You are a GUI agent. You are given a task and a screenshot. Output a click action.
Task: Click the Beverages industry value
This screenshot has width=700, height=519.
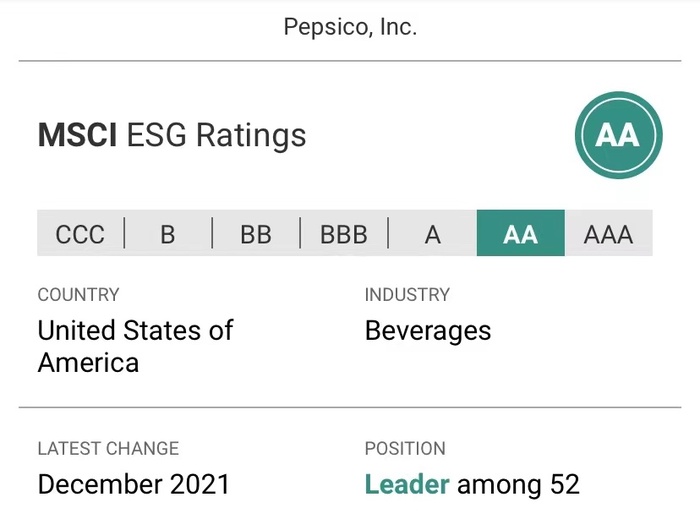[428, 331]
